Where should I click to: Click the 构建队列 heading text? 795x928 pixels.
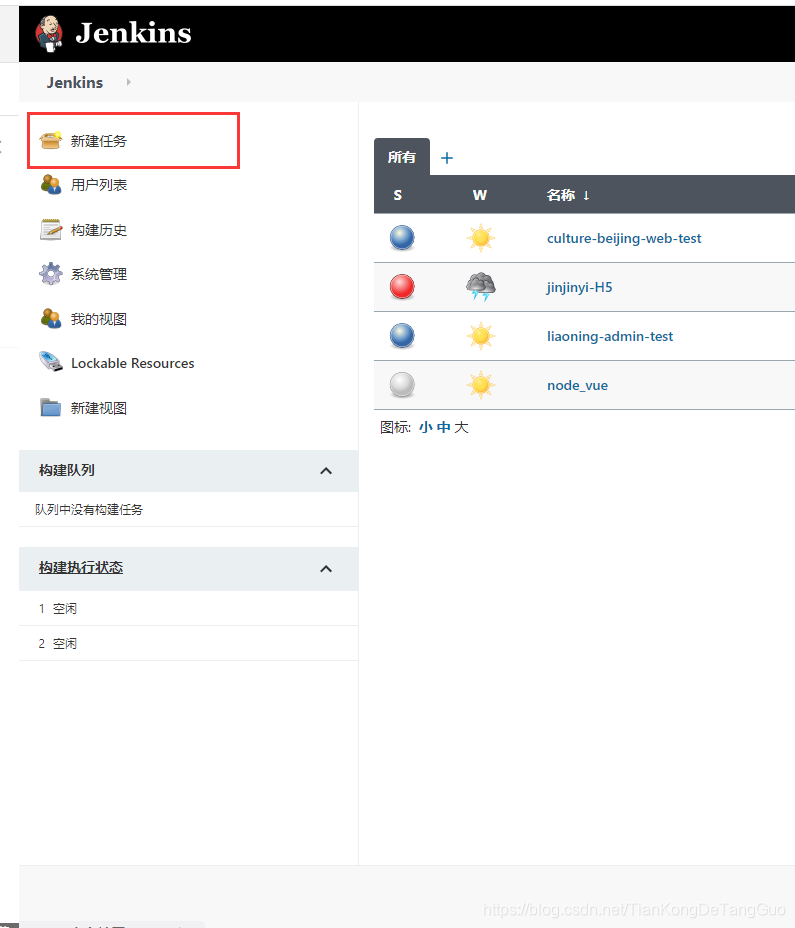click(x=66, y=470)
